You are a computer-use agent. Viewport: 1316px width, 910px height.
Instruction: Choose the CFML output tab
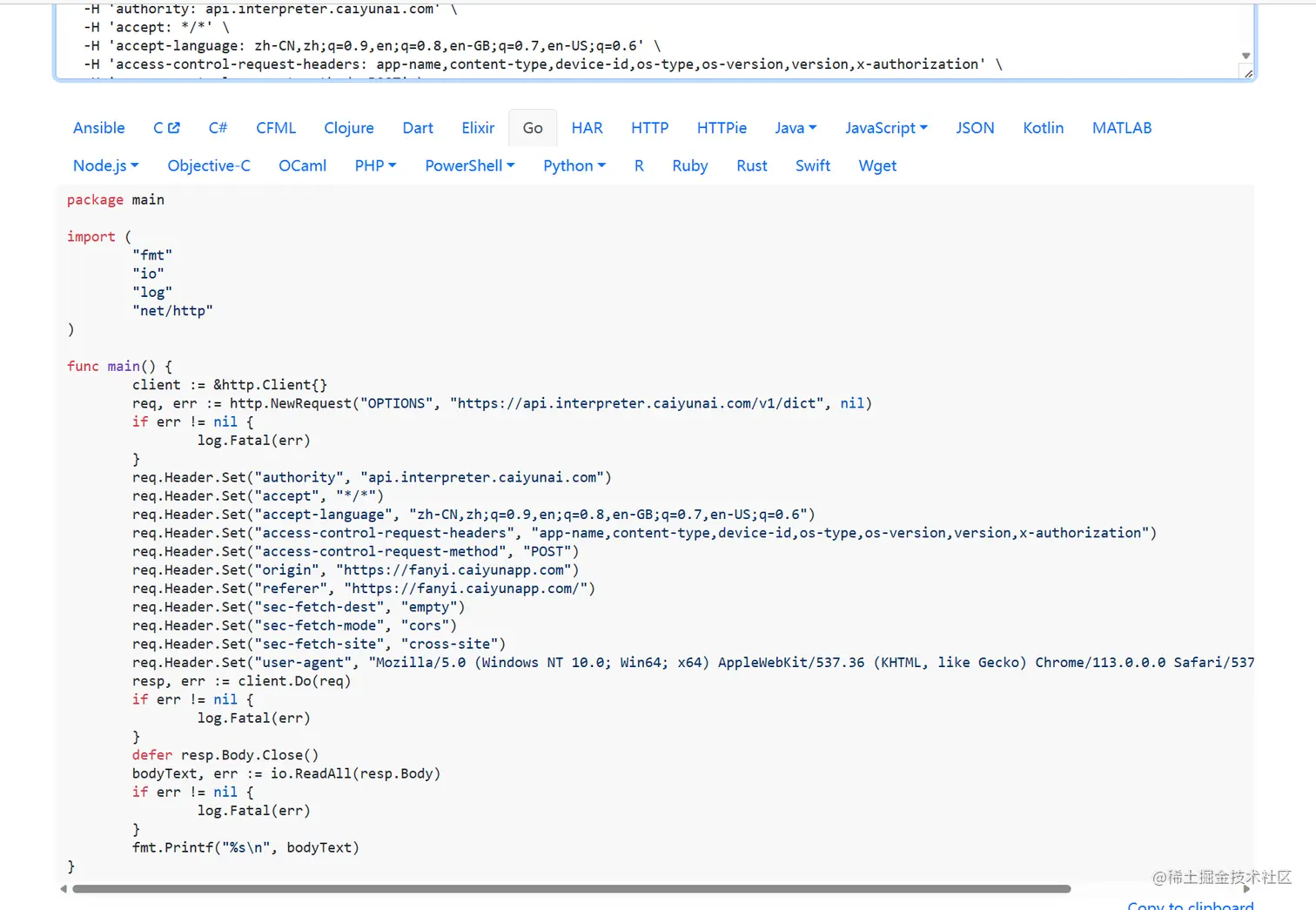[276, 128]
